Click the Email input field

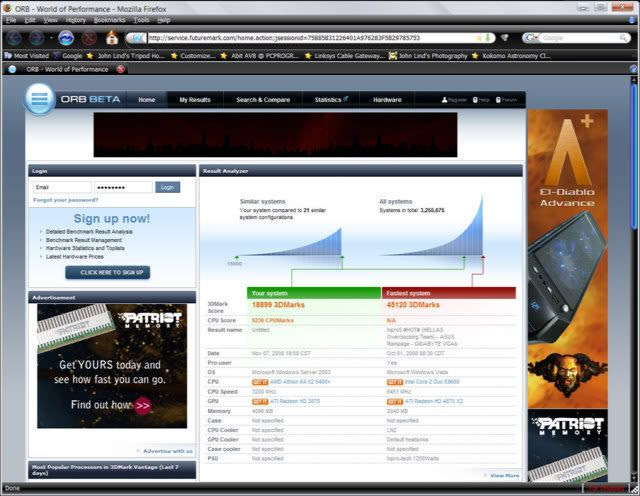(x=62, y=187)
